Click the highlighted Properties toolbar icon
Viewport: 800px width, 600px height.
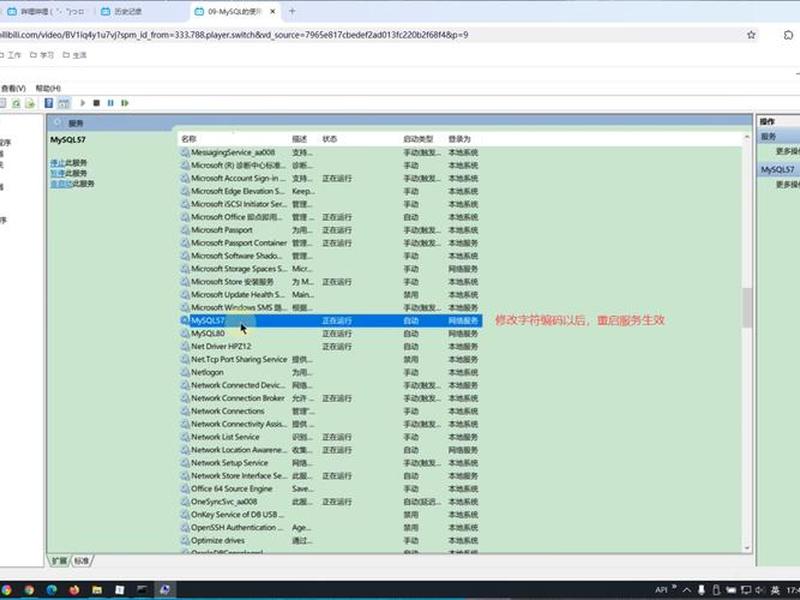tap(64, 104)
